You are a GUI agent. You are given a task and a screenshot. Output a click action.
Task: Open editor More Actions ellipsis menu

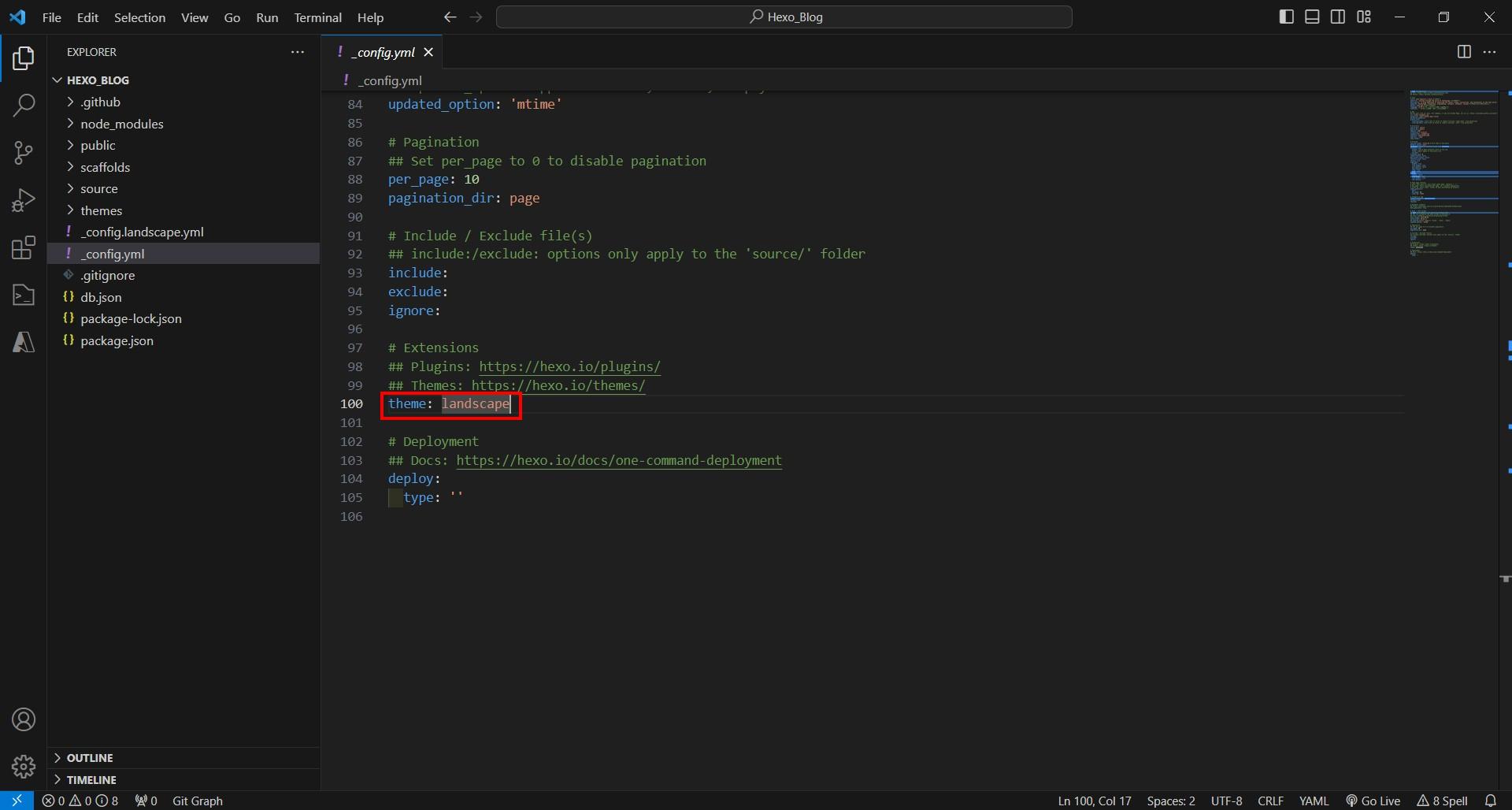[1489, 52]
